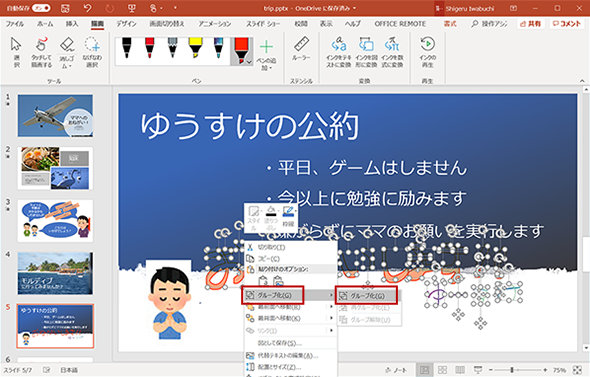Choose コピー(C) from context menu
Image resolution: width=590 pixels, height=377 pixels.
click(290, 258)
